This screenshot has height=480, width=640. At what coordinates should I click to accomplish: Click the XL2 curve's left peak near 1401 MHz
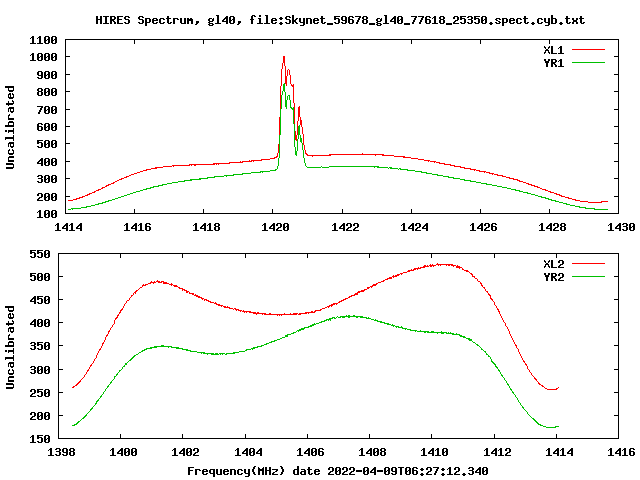[157, 281]
